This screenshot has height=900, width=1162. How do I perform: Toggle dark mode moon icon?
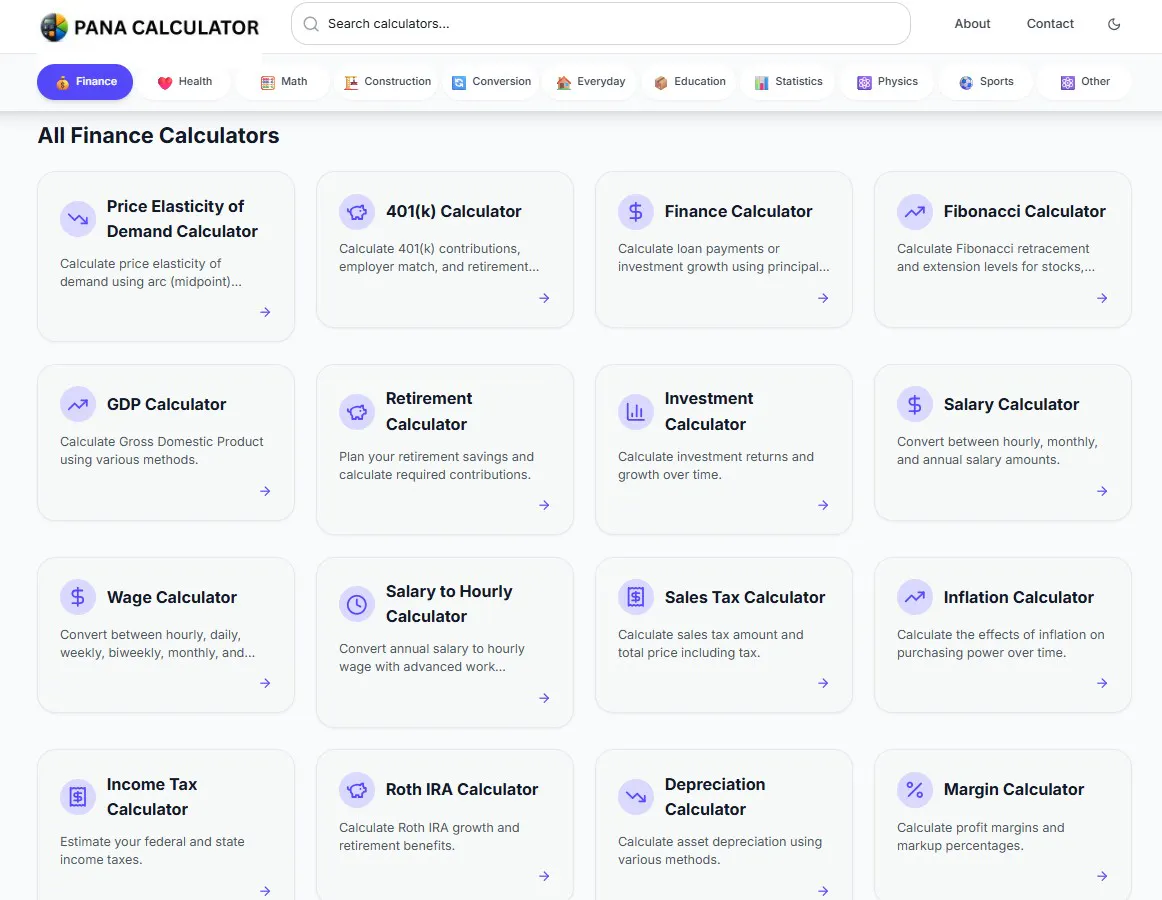coord(1114,24)
